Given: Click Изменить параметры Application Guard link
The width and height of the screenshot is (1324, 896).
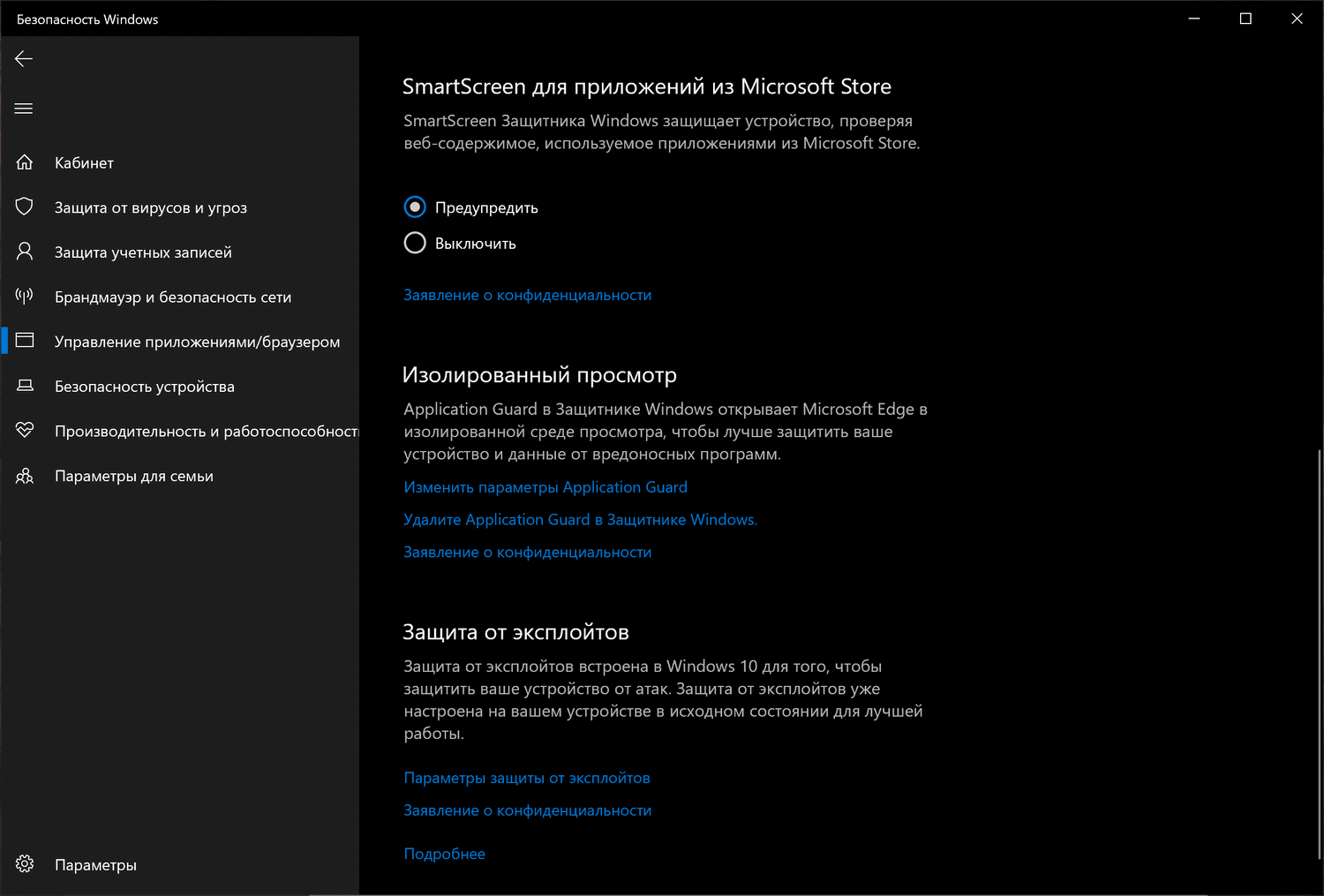Looking at the screenshot, I should pyautogui.click(x=545, y=487).
